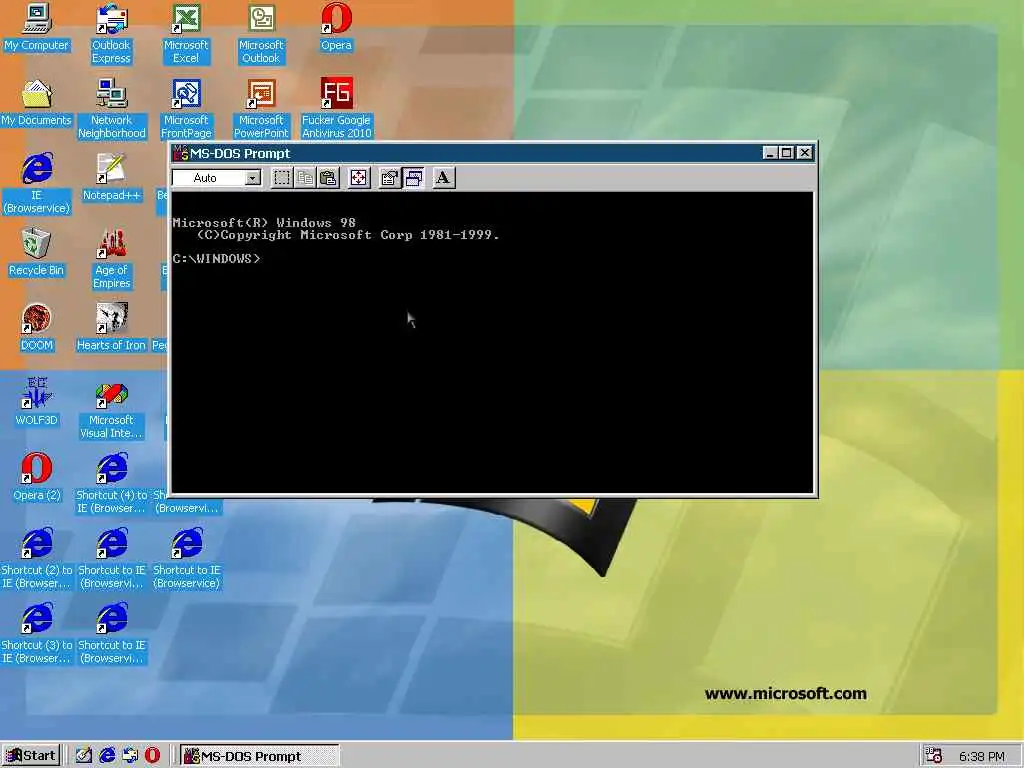Select the Notepad++ desktop shortcut
The width and height of the screenshot is (1024, 768).
(x=112, y=178)
